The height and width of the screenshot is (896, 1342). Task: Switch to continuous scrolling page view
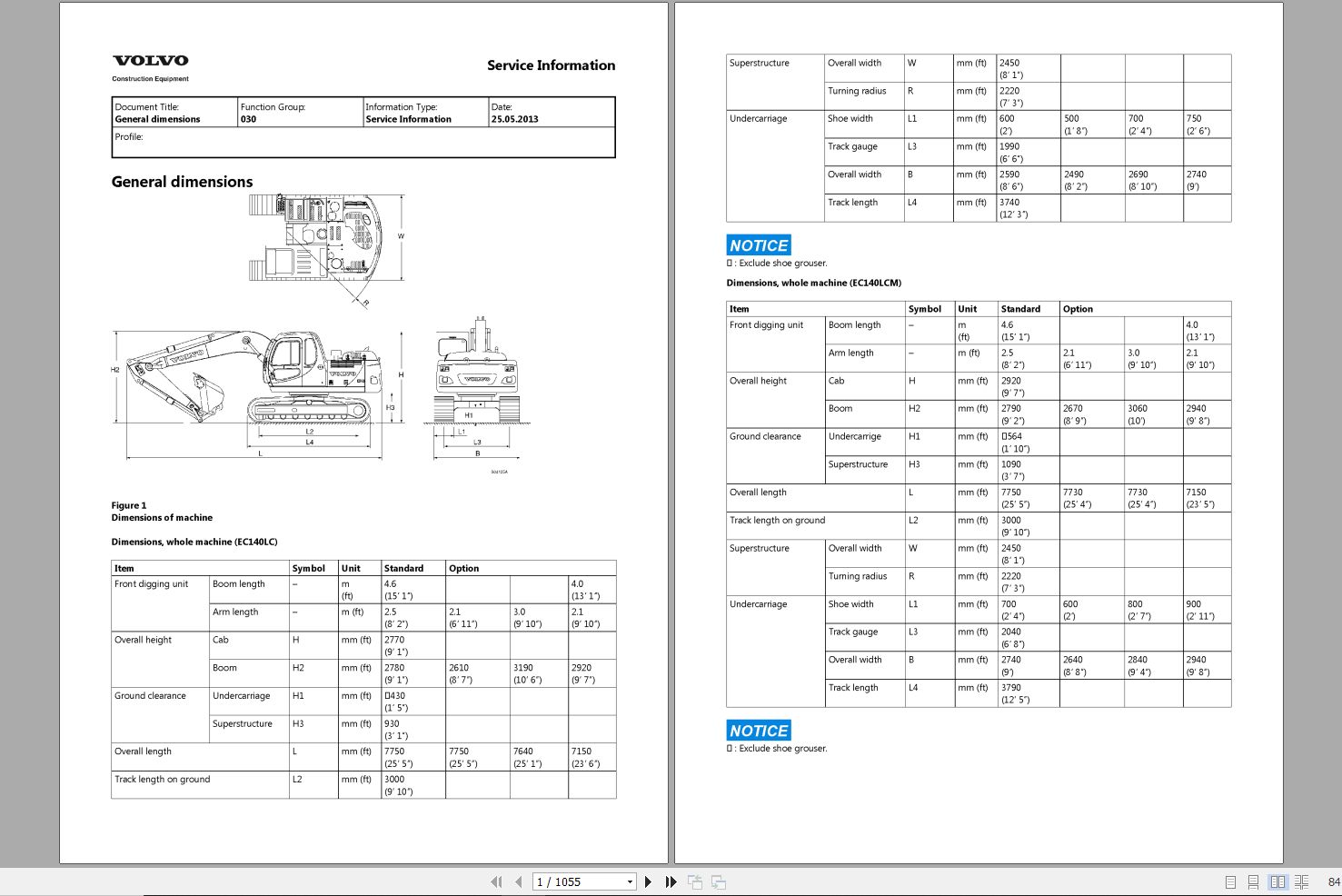coord(1253,881)
